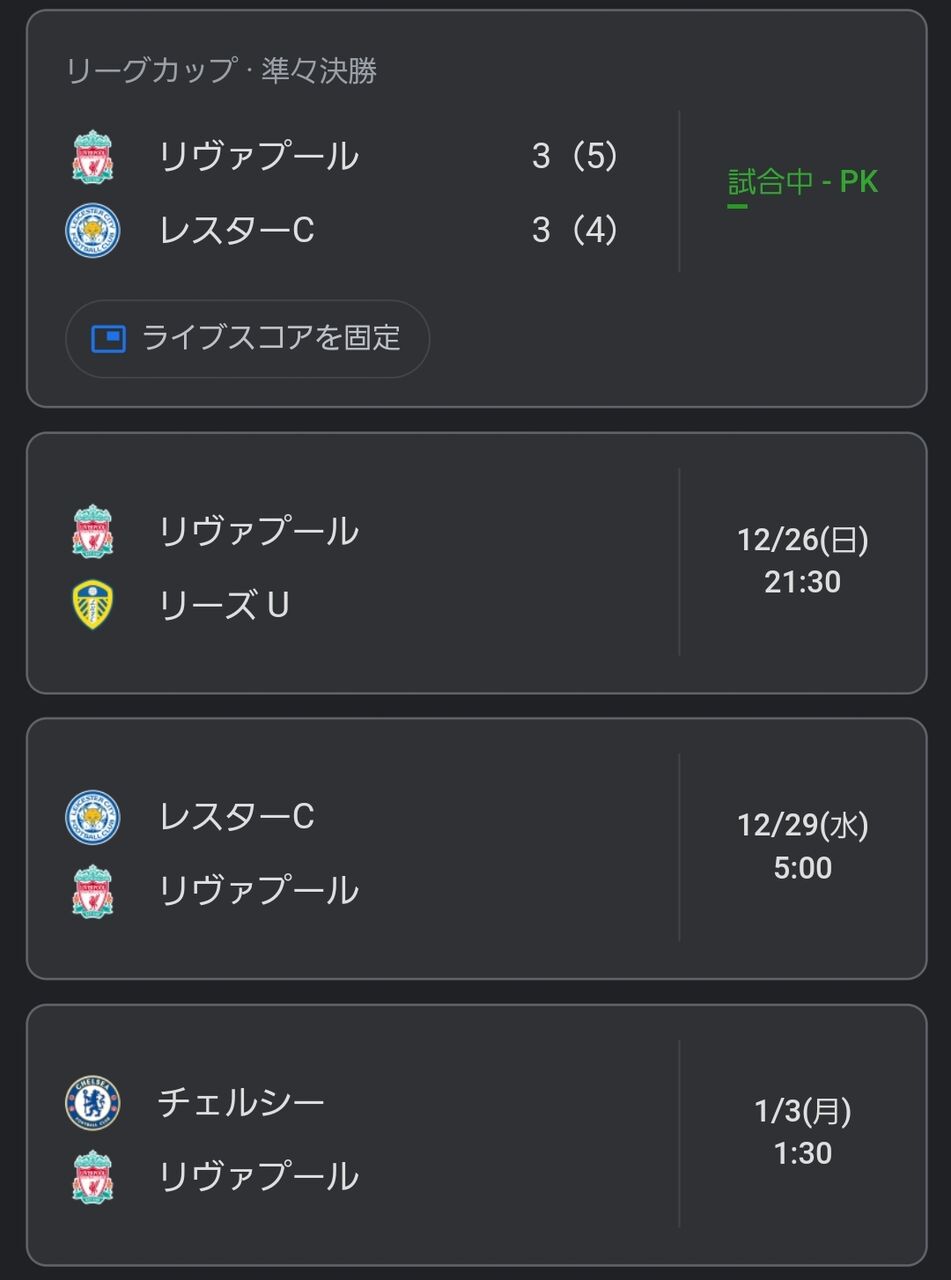Click Liverpool crest in 12/29 fixture
Viewport: 951px width, 1280px height.
93,891
